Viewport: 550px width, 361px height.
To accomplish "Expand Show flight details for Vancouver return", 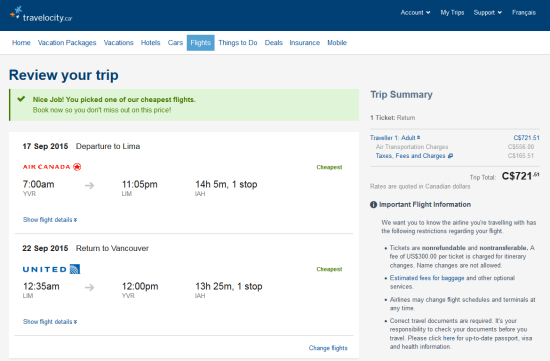I will (x=50, y=322).
